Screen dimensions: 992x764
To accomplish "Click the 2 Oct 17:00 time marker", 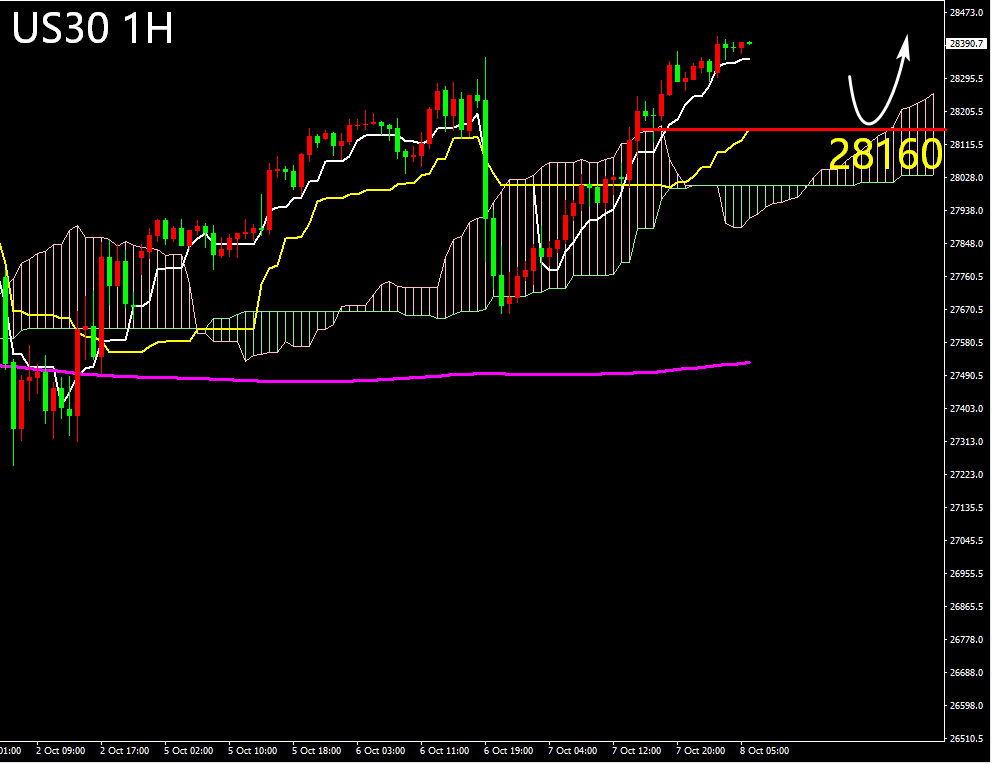I will pos(124,750).
